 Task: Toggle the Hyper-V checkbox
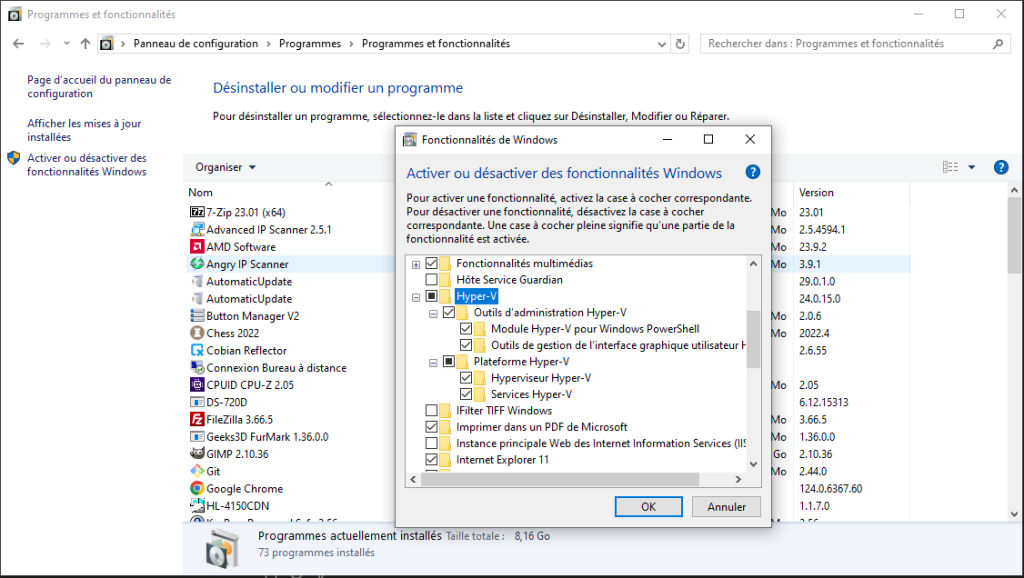[x=431, y=296]
